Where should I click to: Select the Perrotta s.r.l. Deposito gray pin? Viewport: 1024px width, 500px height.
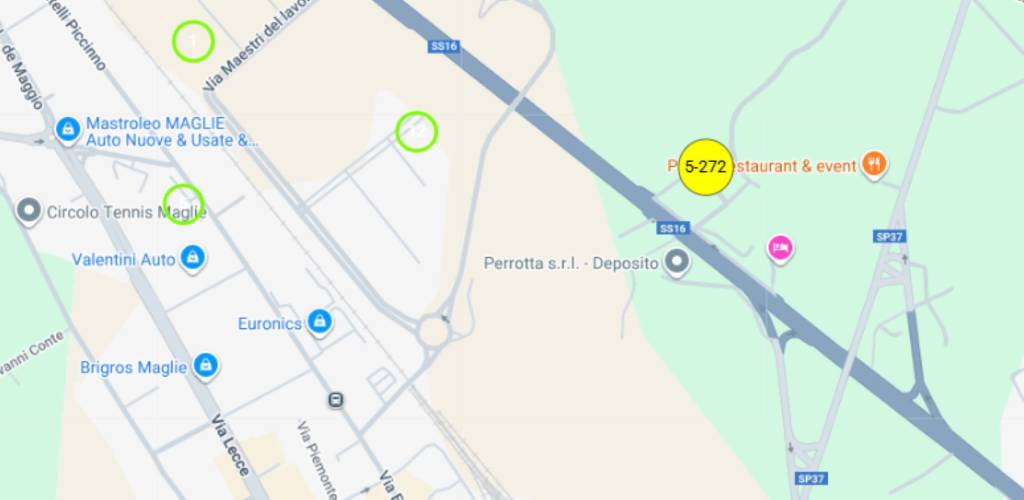[x=677, y=262]
